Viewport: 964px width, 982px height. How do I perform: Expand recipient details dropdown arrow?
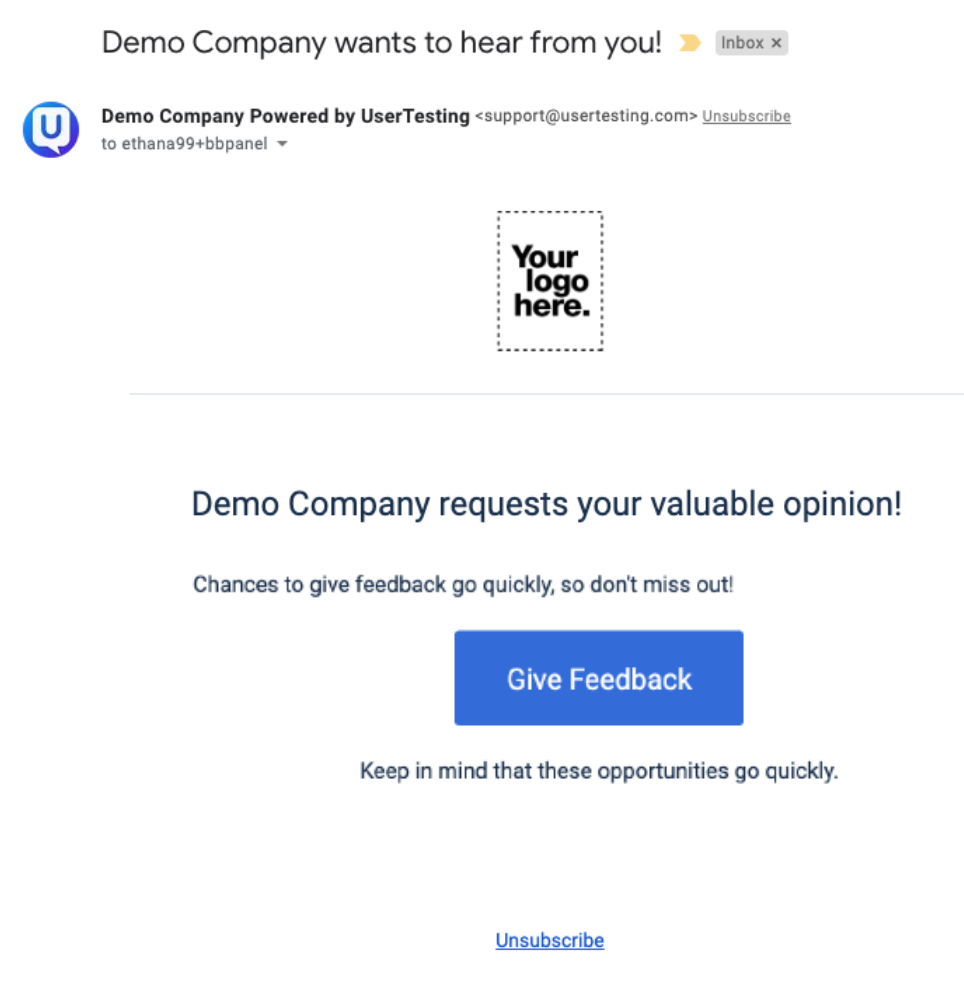[282, 144]
